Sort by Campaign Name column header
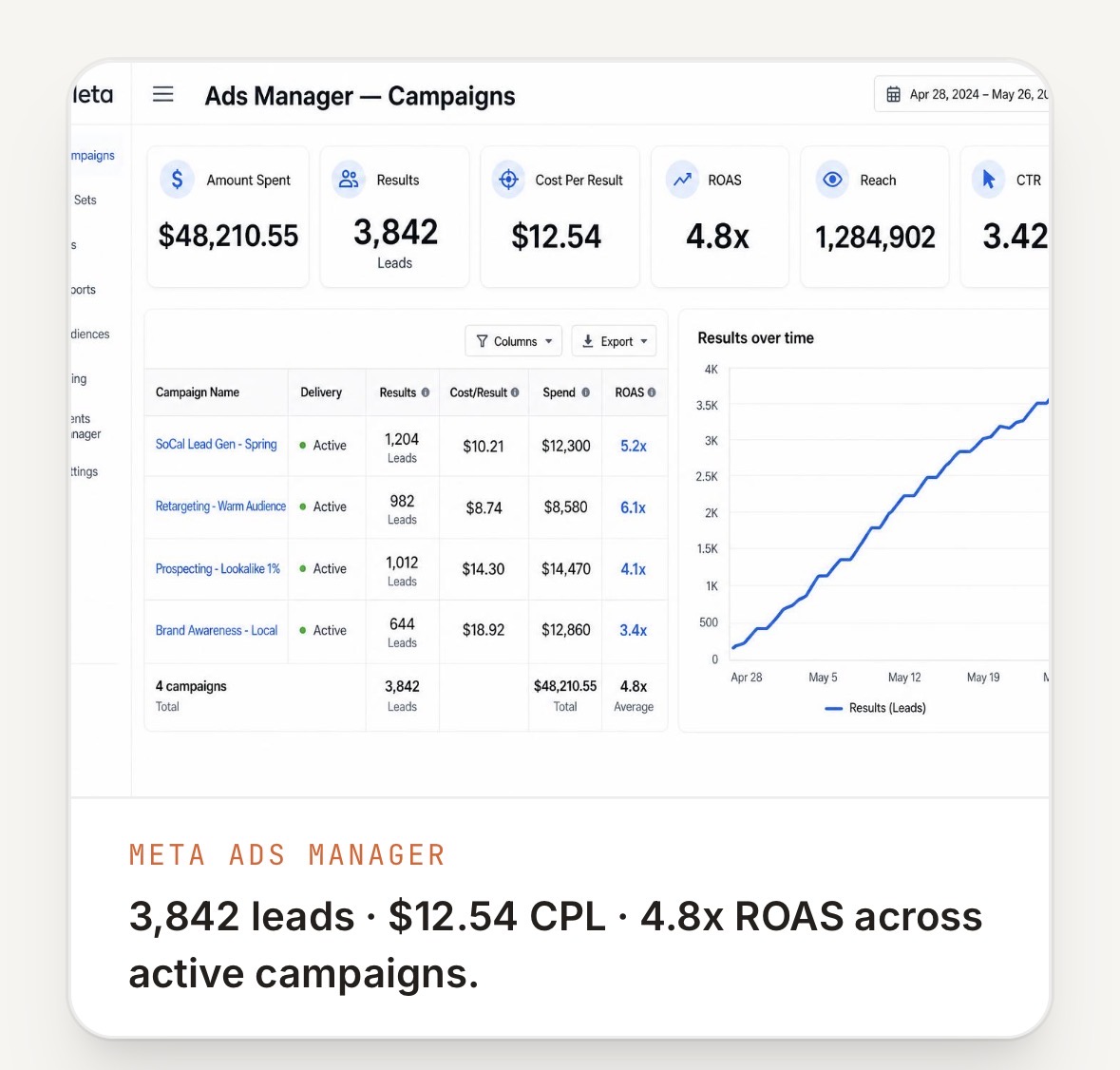Viewport: 1120px width, 1070px height. point(198,392)
